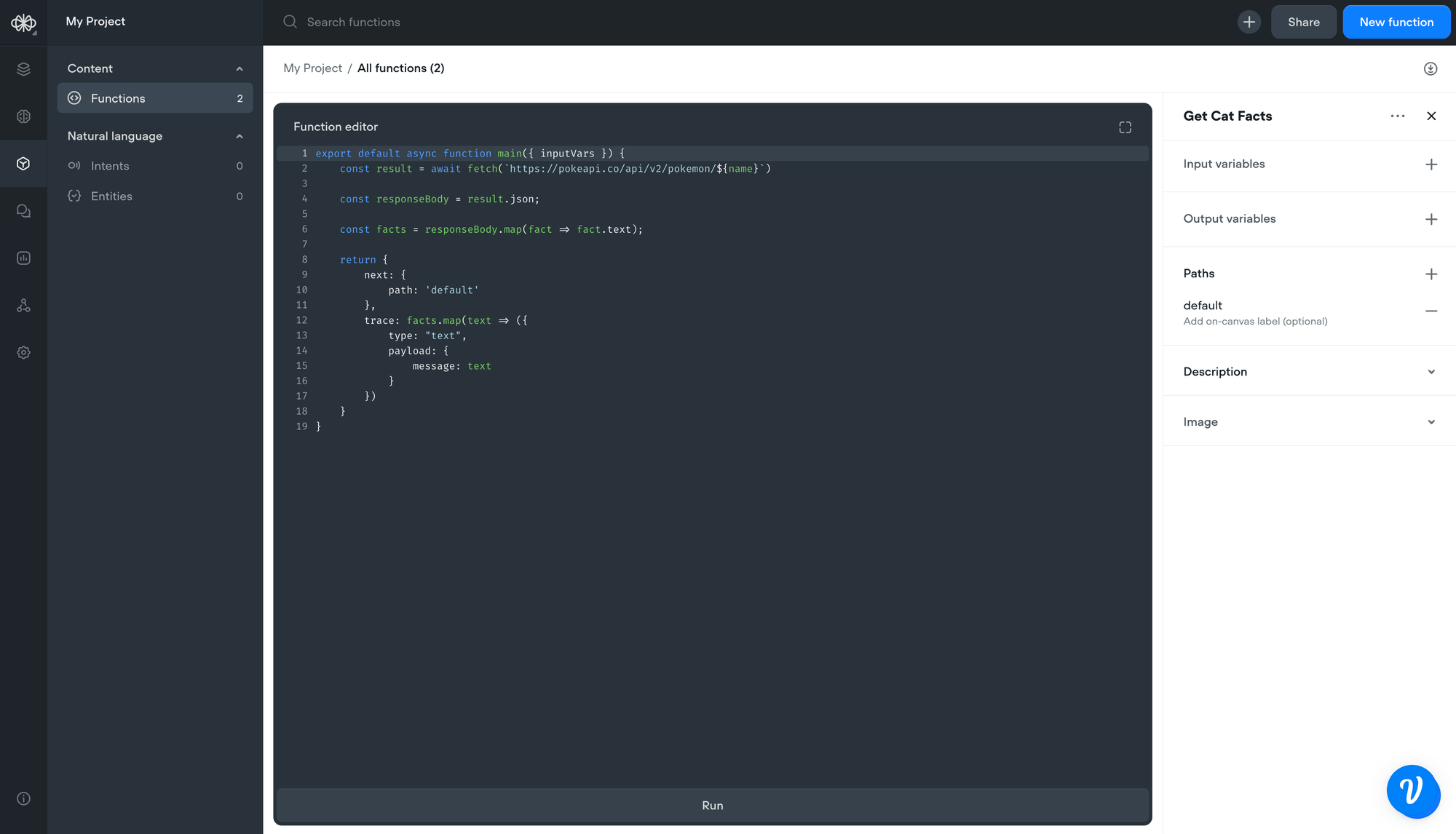Expand function editor to fullscreen
Viewport: 1456px width, 834px height.
[1125, 127]
